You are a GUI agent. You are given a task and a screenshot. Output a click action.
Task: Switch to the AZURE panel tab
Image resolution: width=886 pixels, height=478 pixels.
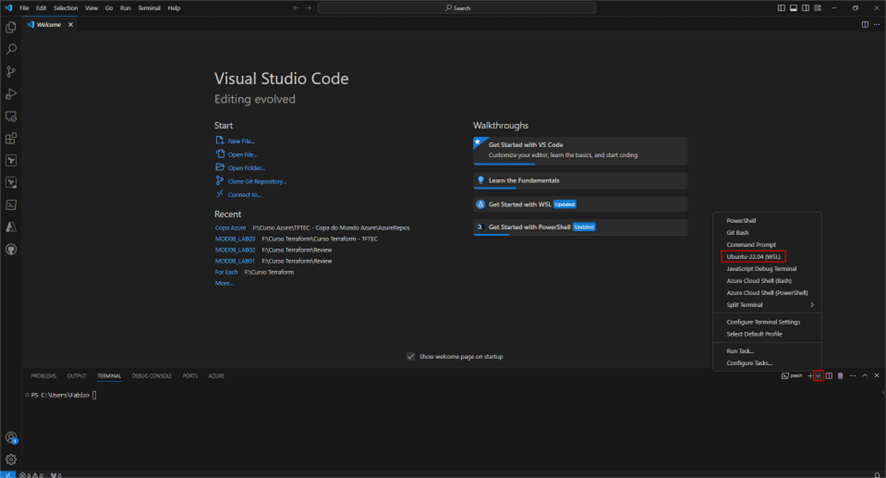click(x=216, y=376)
